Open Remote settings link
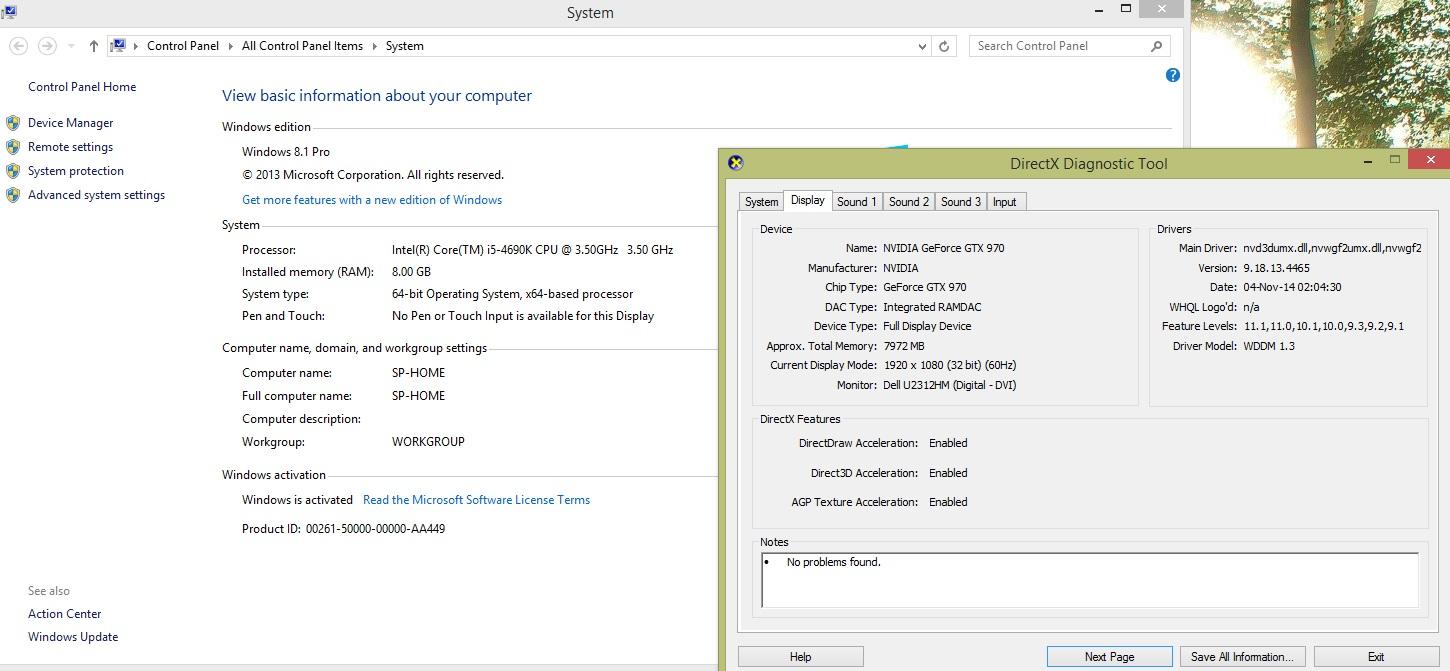Viewport: 1450px width, 671px height. coord(70,147)
